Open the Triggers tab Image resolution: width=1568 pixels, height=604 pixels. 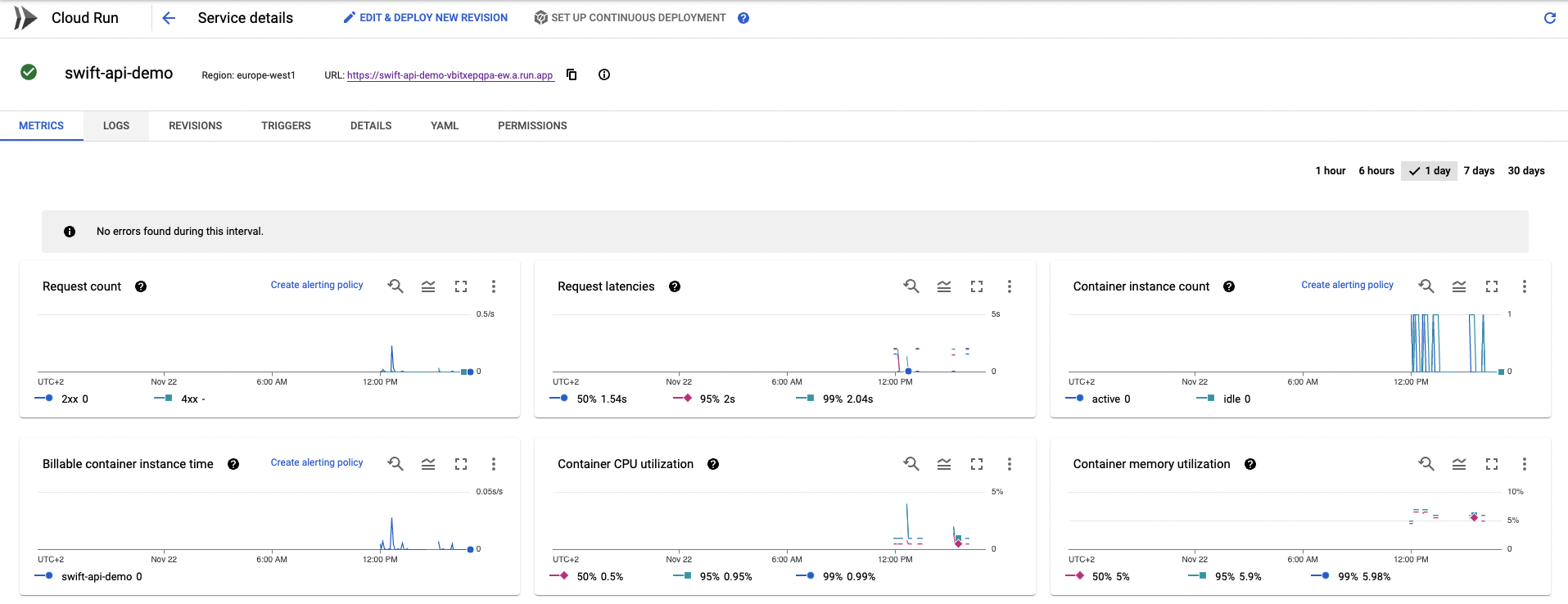tap(286, 126)
